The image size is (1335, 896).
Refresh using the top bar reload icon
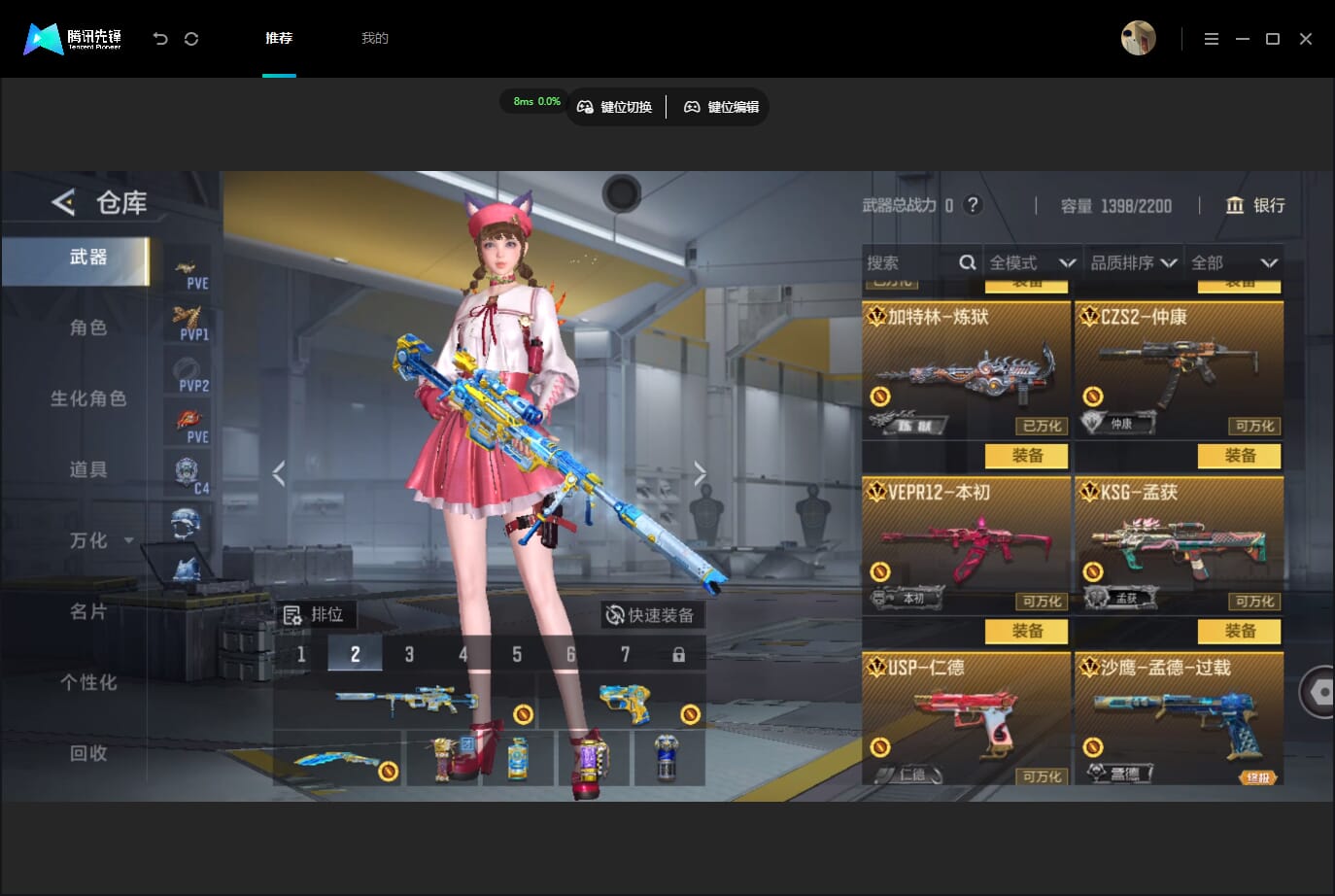(x=191, y=39)
